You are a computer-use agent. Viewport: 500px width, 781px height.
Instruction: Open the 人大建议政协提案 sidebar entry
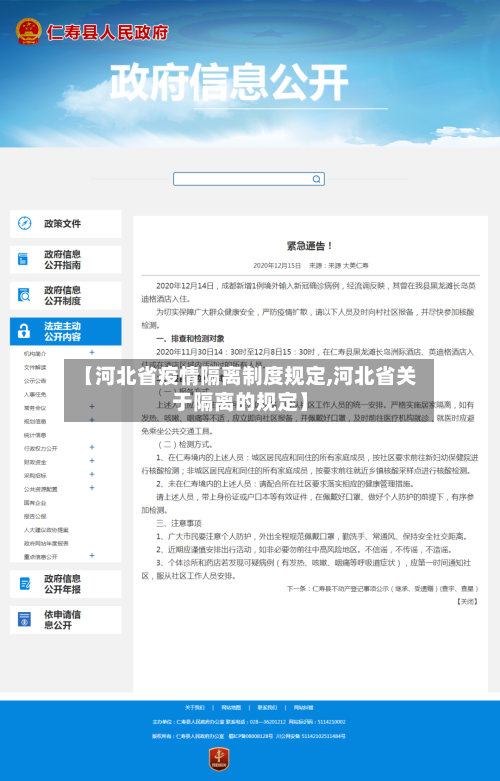click(46, 530)
